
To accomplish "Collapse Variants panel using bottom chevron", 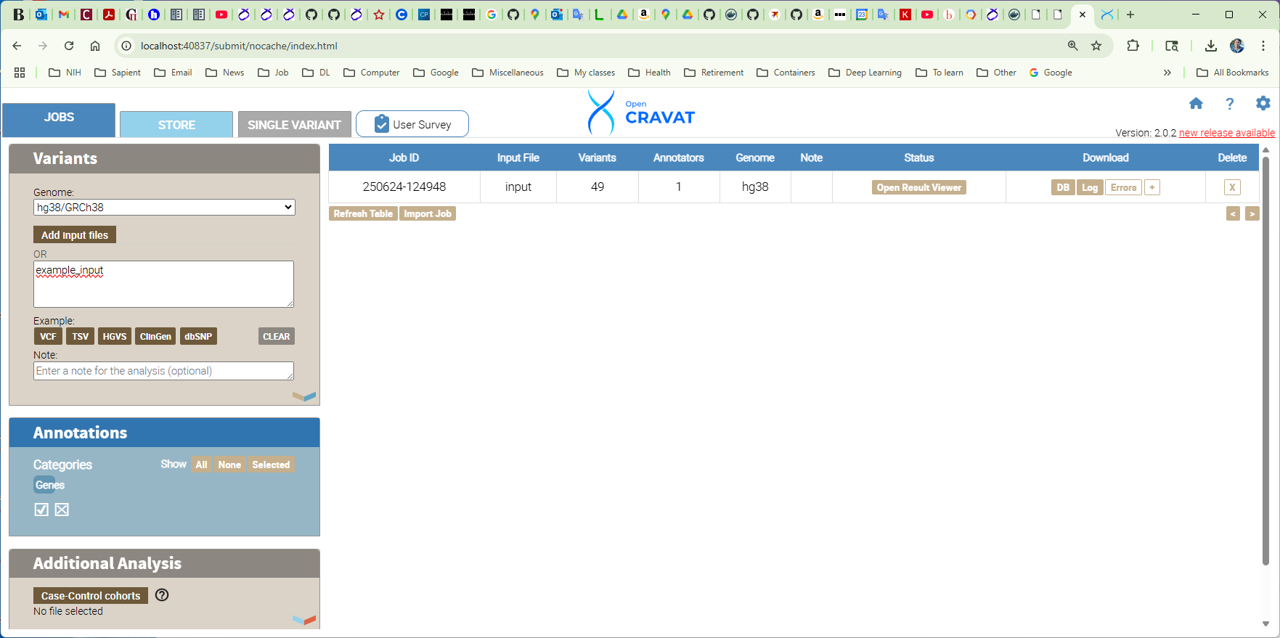I will point(304,397).
